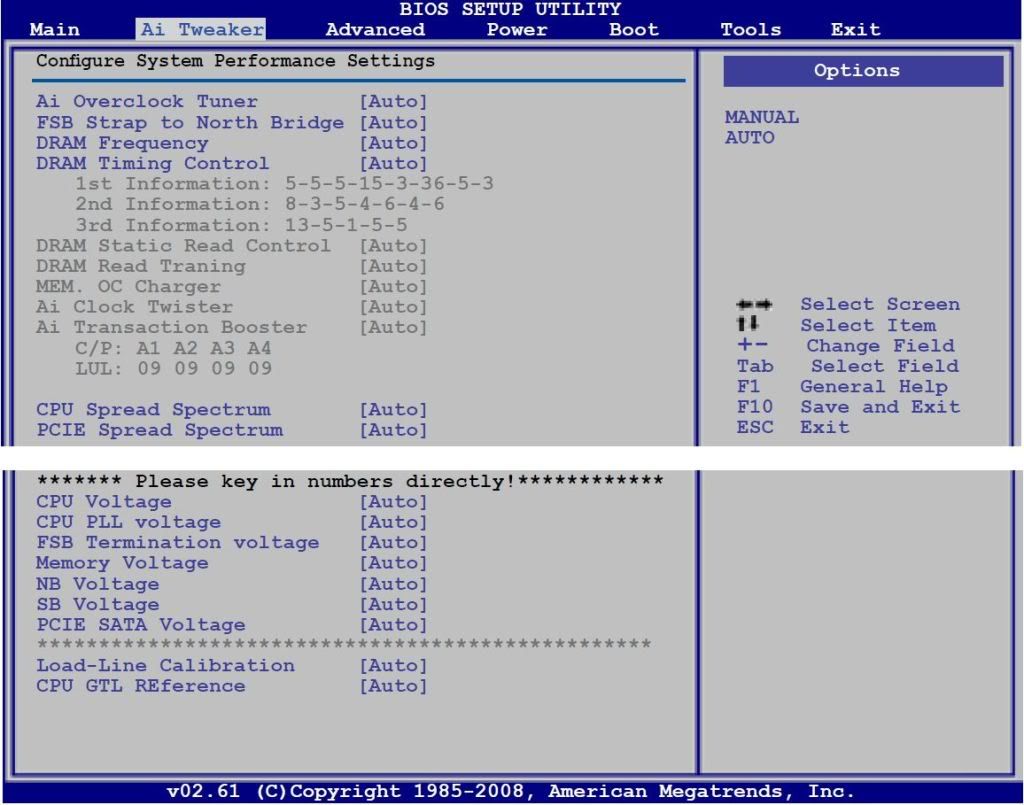Select PCIE Spread Spectrum Auto value
Viewport: 1024px width, 805px height.
[x=393, y=431]
